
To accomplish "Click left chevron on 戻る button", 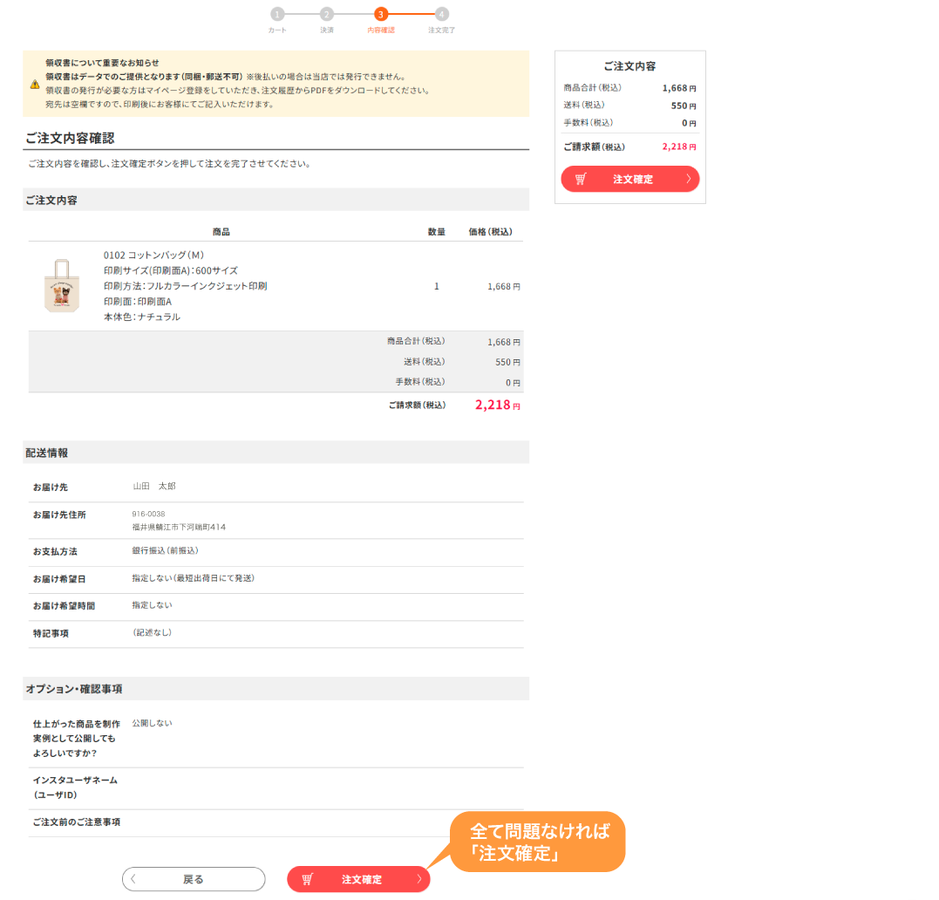I will point(134,880).
